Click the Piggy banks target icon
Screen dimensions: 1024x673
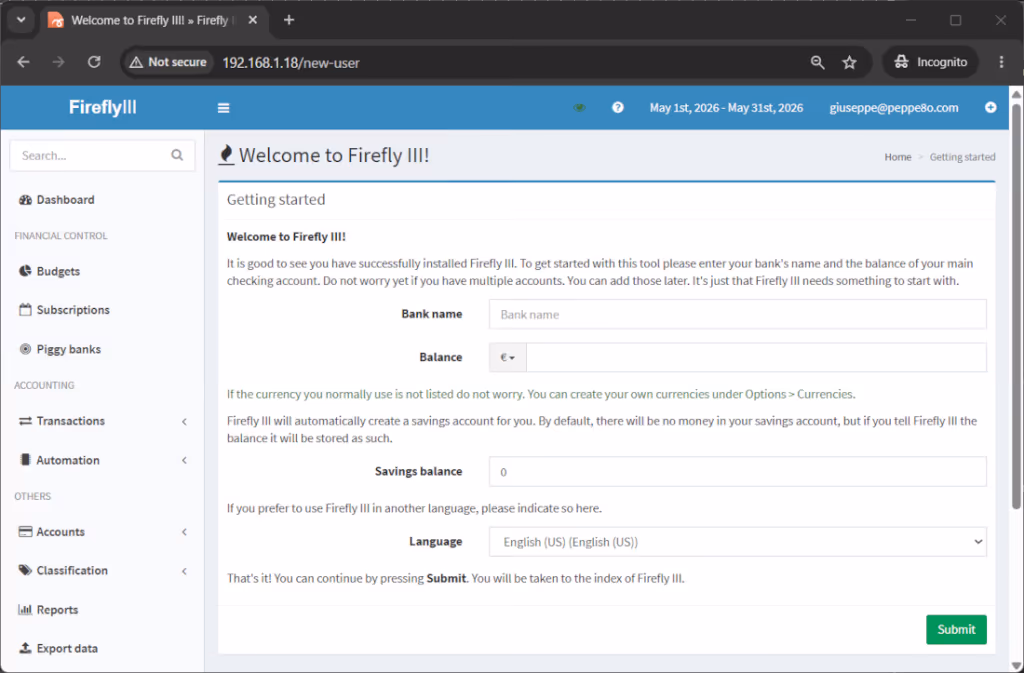pyautogui.click(x=25, y=349)
